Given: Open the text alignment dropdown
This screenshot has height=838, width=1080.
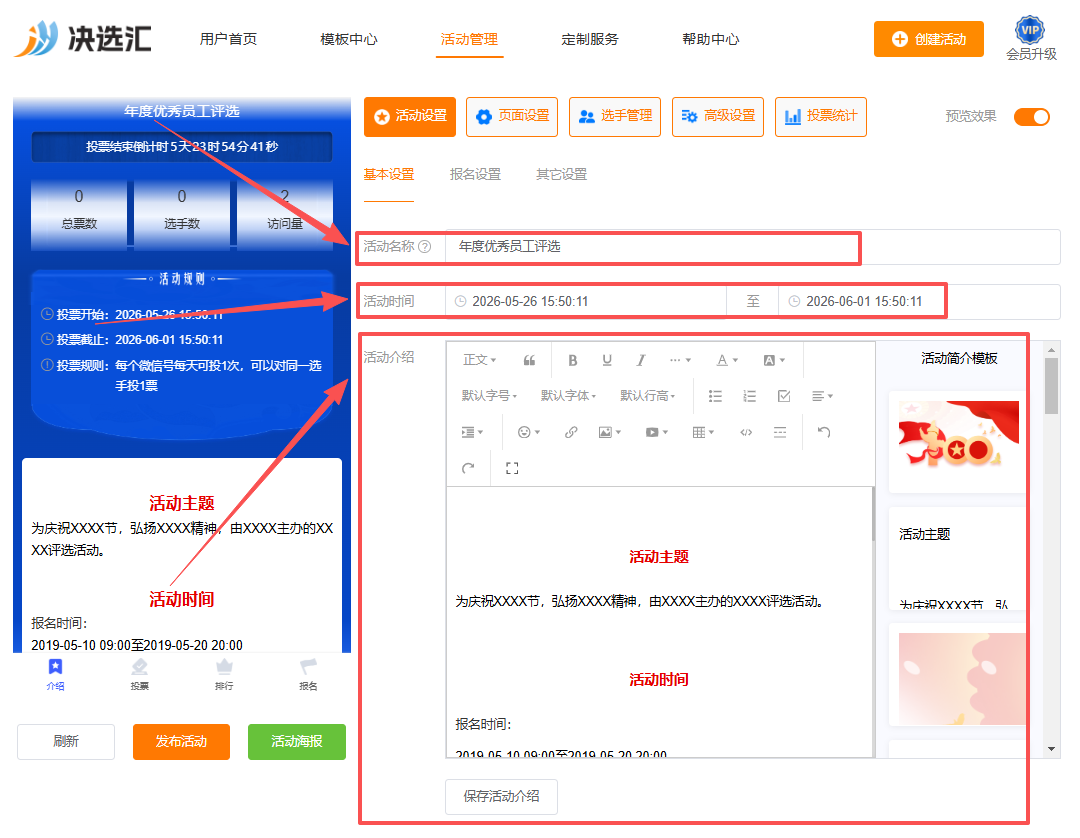Looking at the screenshot, I should [x=822, y=396].
